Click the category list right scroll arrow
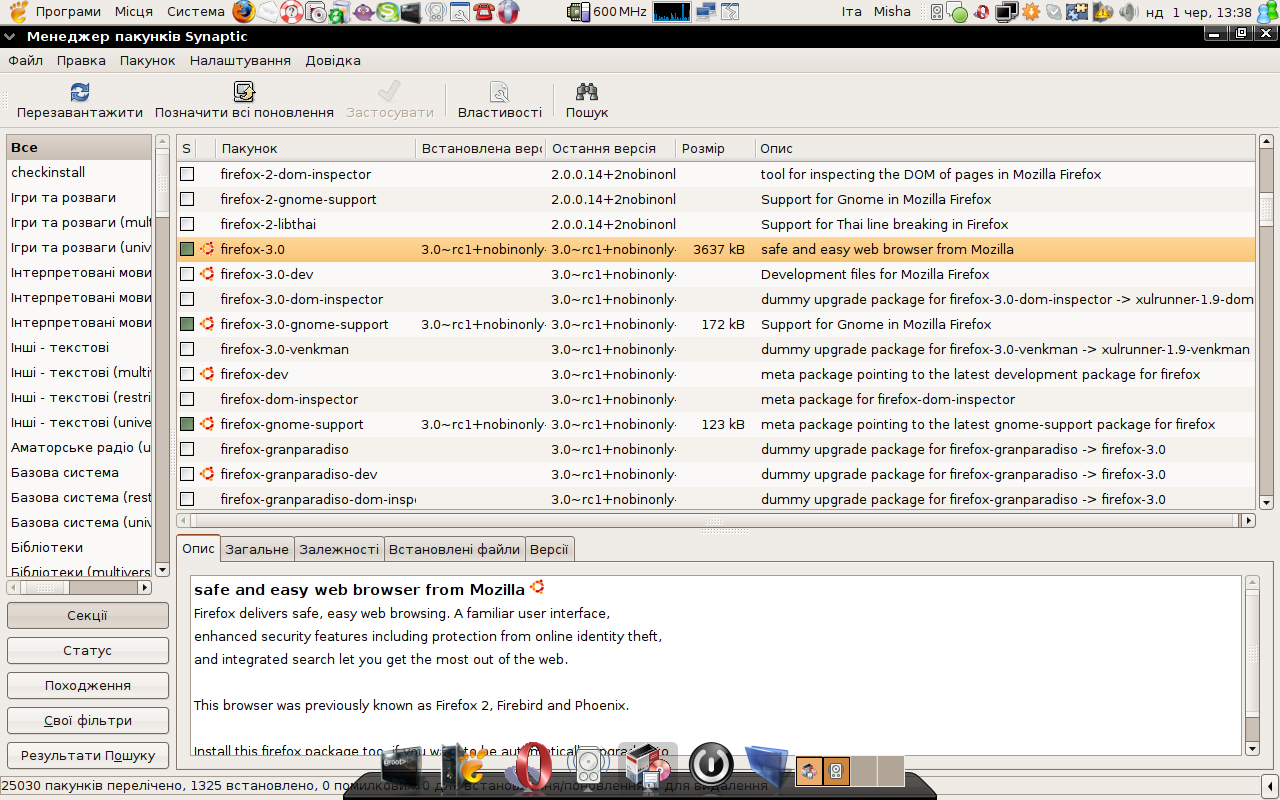The width and height of the screenshot is (1280, 800). click(x=144, y=588)
